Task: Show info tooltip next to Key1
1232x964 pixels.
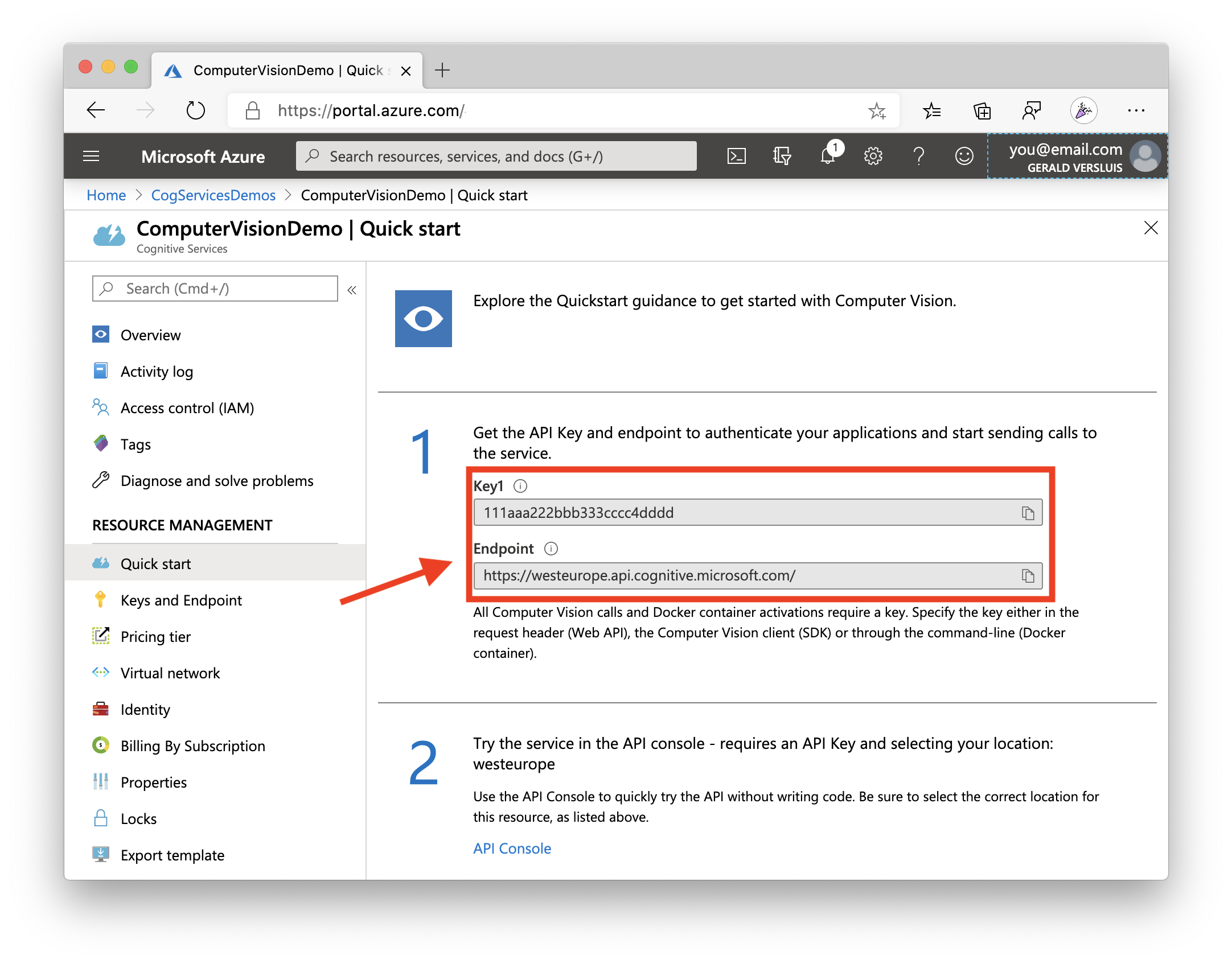Action: point(520,486)
